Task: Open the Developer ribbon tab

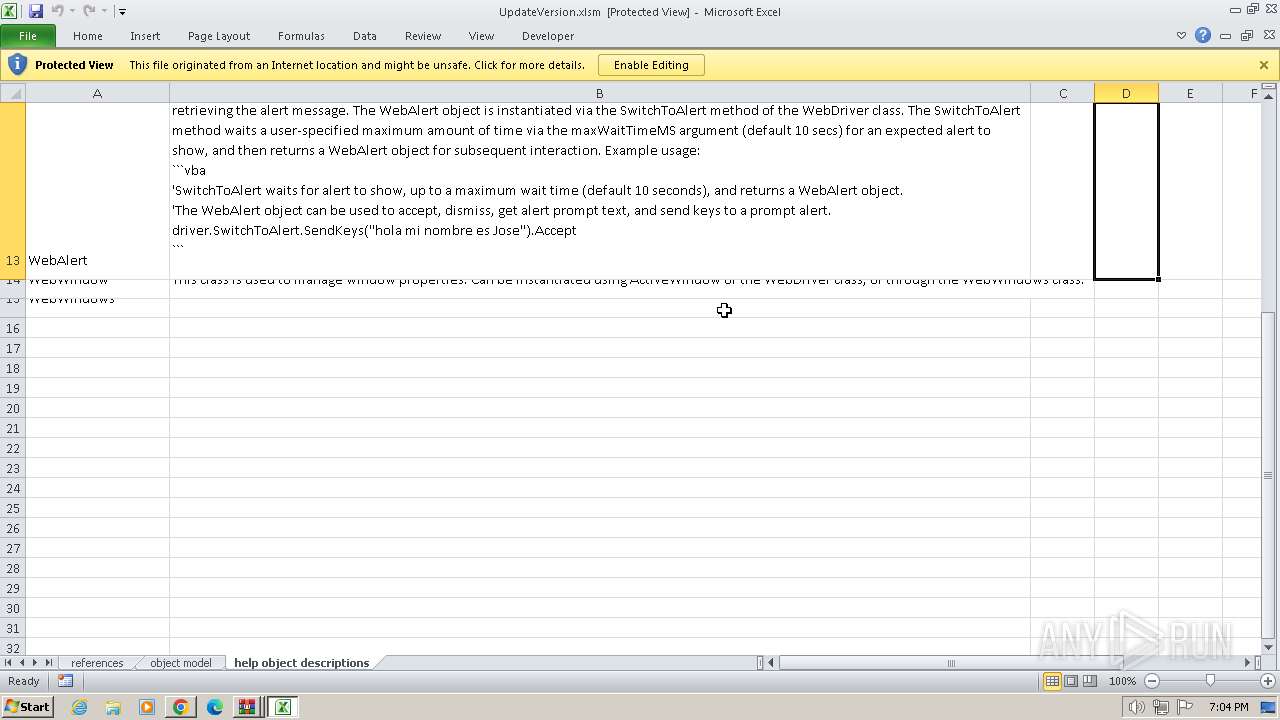Action: (548, 36)
